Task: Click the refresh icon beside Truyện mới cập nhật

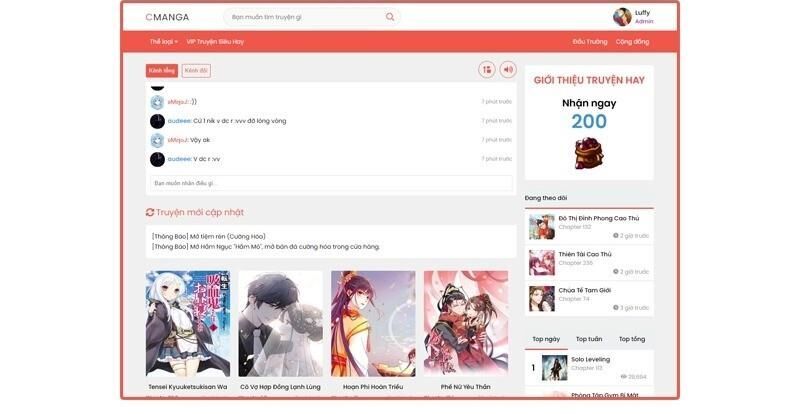Action: coord(150,213)
